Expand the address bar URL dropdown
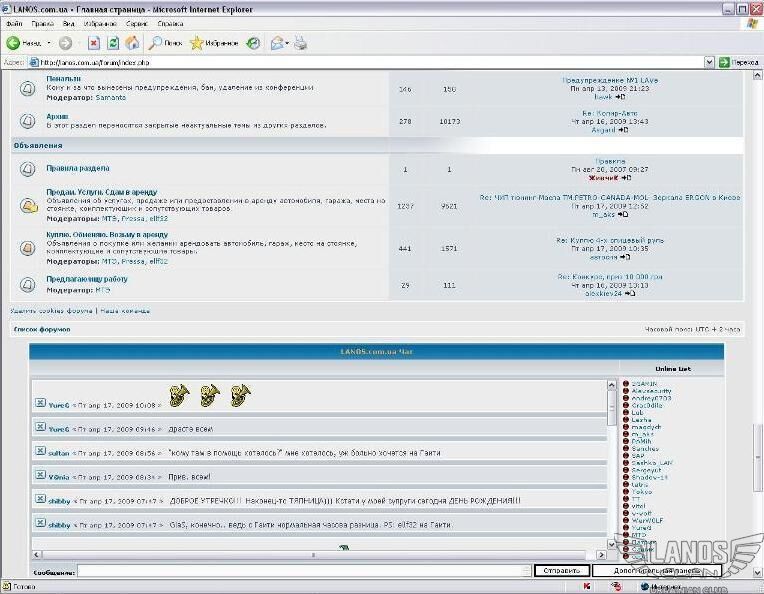This screenshot has width=764, height=594. pos(709,62)
